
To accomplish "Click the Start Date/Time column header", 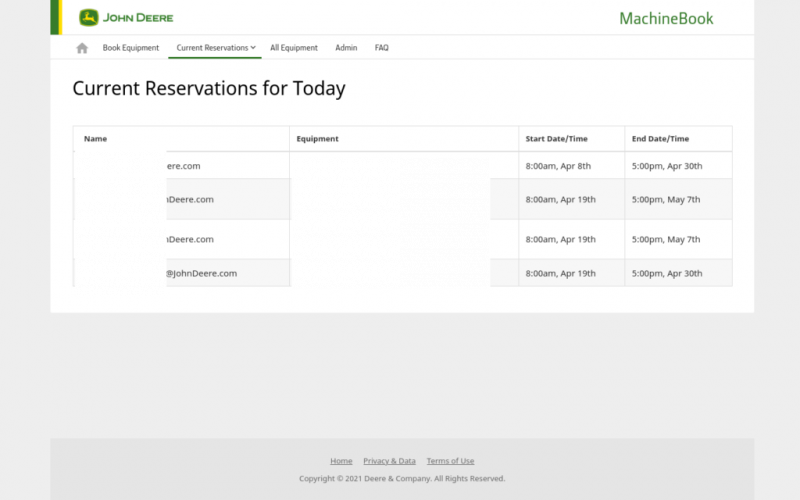I will [x=557, y=139].
